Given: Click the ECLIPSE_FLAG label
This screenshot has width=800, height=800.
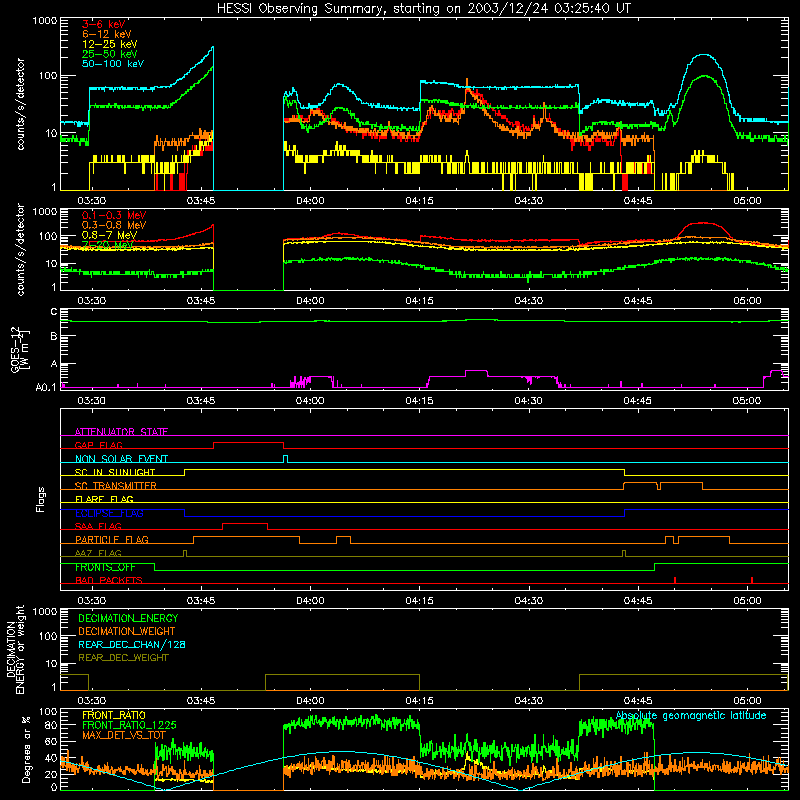Looking at the screenshot, I should point(109,513).
